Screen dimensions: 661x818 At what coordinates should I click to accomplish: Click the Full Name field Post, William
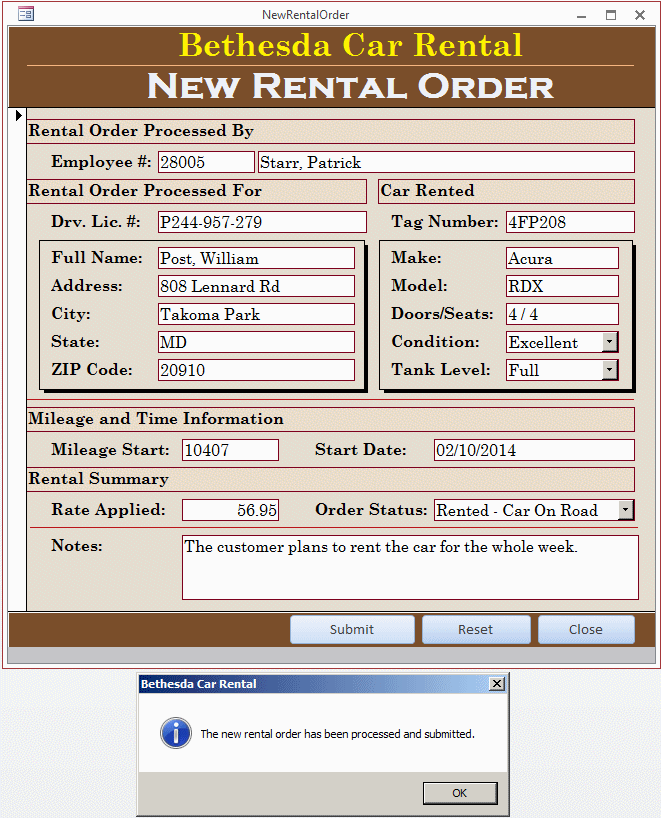tap(256, 258)
